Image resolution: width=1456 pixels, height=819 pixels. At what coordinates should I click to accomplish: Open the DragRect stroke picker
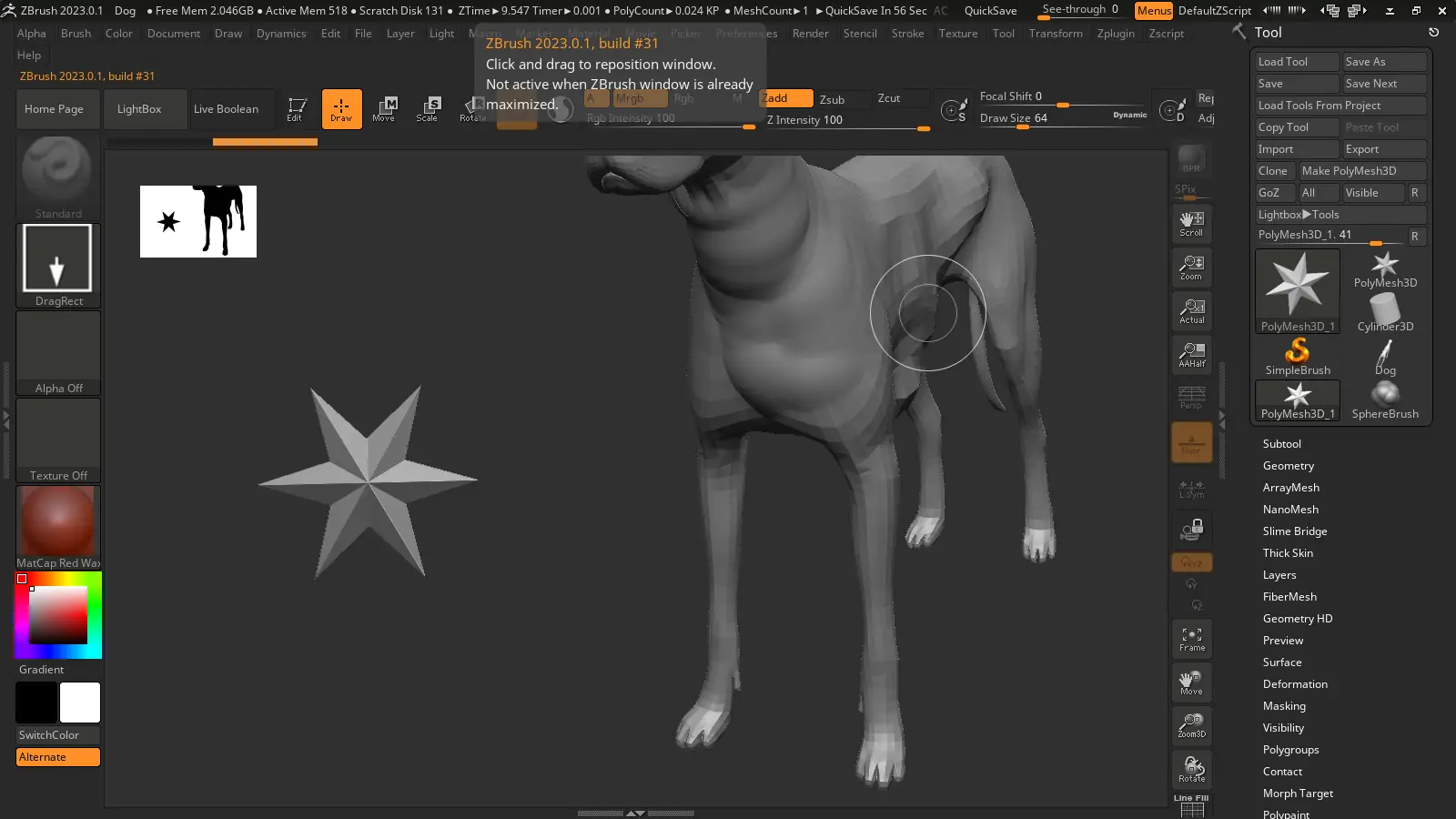[x=58, y=266]
